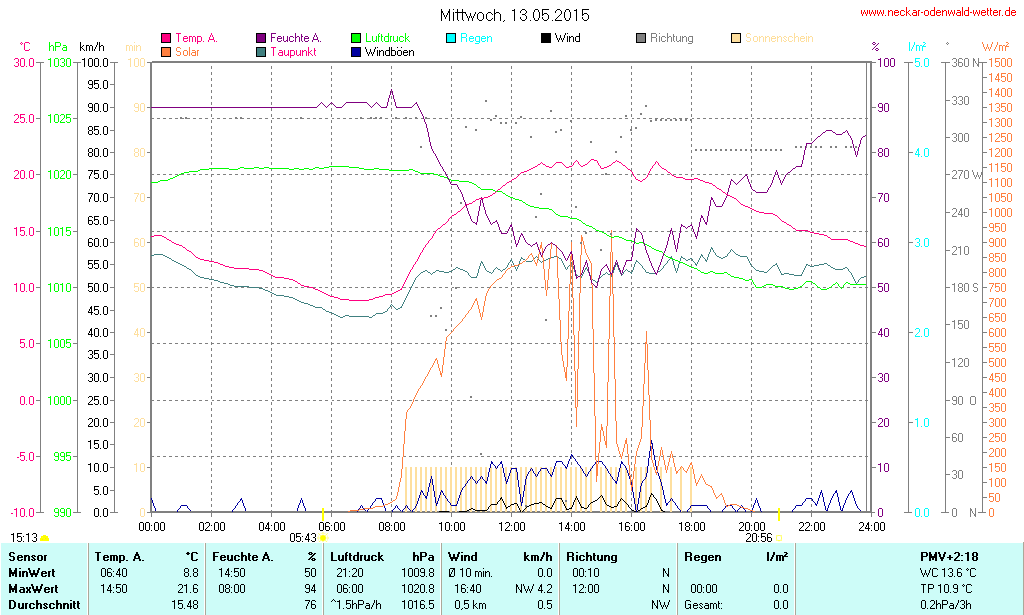Click the green Luftdruck legend square

pyautogui.click(x=356, y=38)
